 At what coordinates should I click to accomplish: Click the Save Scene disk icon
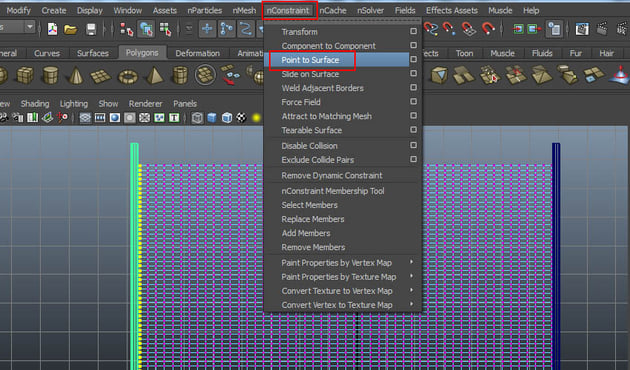[x=91, y=29]
